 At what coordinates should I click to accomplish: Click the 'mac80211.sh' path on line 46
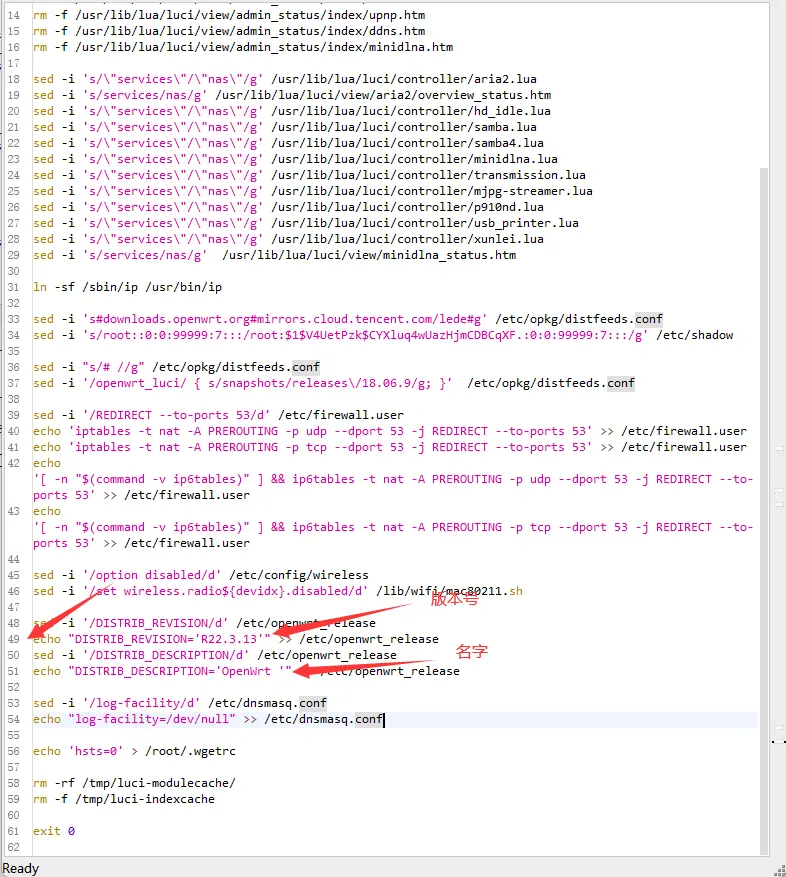coord(450,591)
